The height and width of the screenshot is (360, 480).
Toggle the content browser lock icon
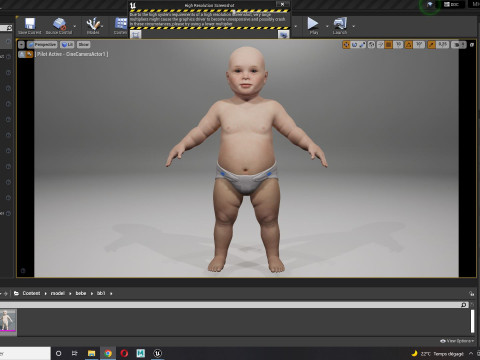click(x=471, y=294)
